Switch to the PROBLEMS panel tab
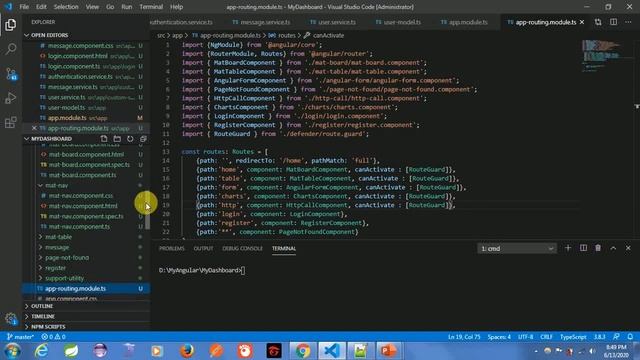640x360 pixels. point(172,248)
